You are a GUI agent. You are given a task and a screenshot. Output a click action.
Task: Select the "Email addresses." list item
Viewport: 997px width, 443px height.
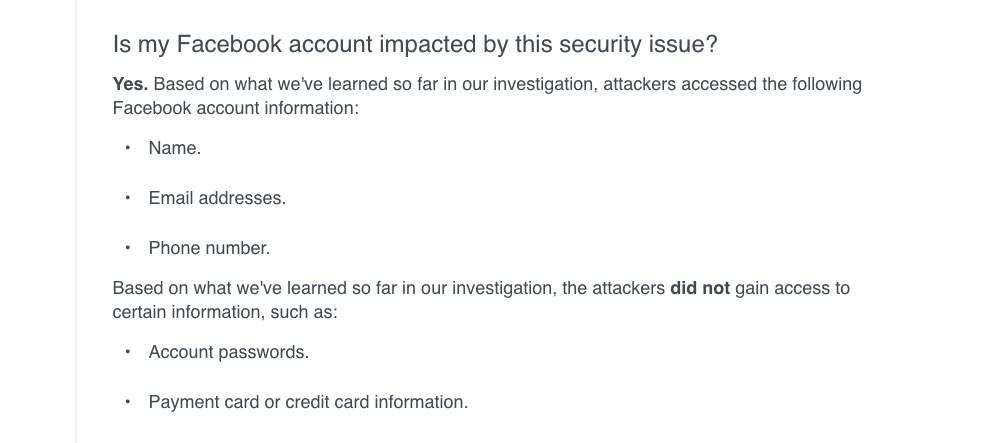click(217, 198)
